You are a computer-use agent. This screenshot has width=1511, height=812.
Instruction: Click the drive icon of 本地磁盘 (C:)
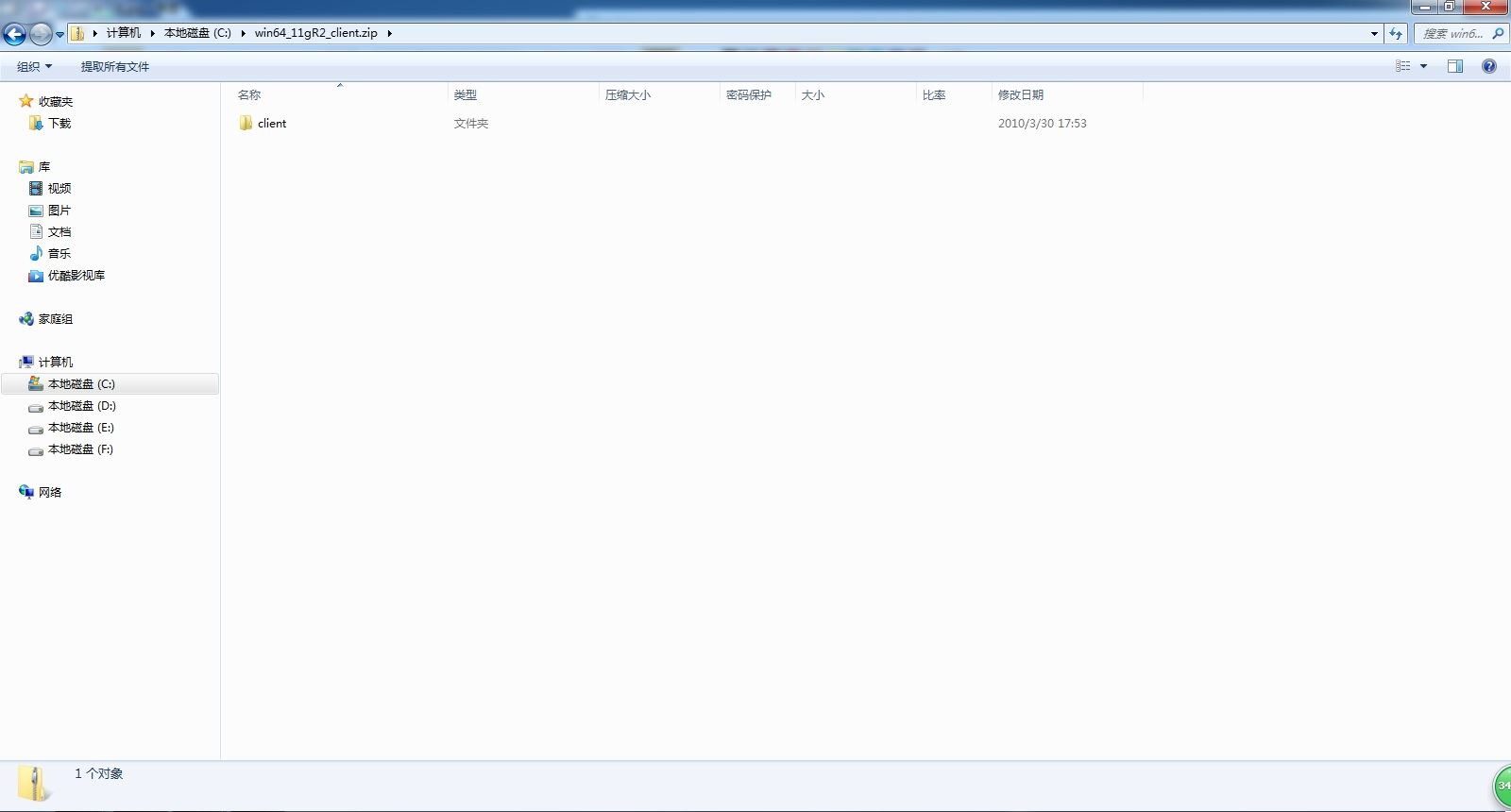tap(36, 383)
